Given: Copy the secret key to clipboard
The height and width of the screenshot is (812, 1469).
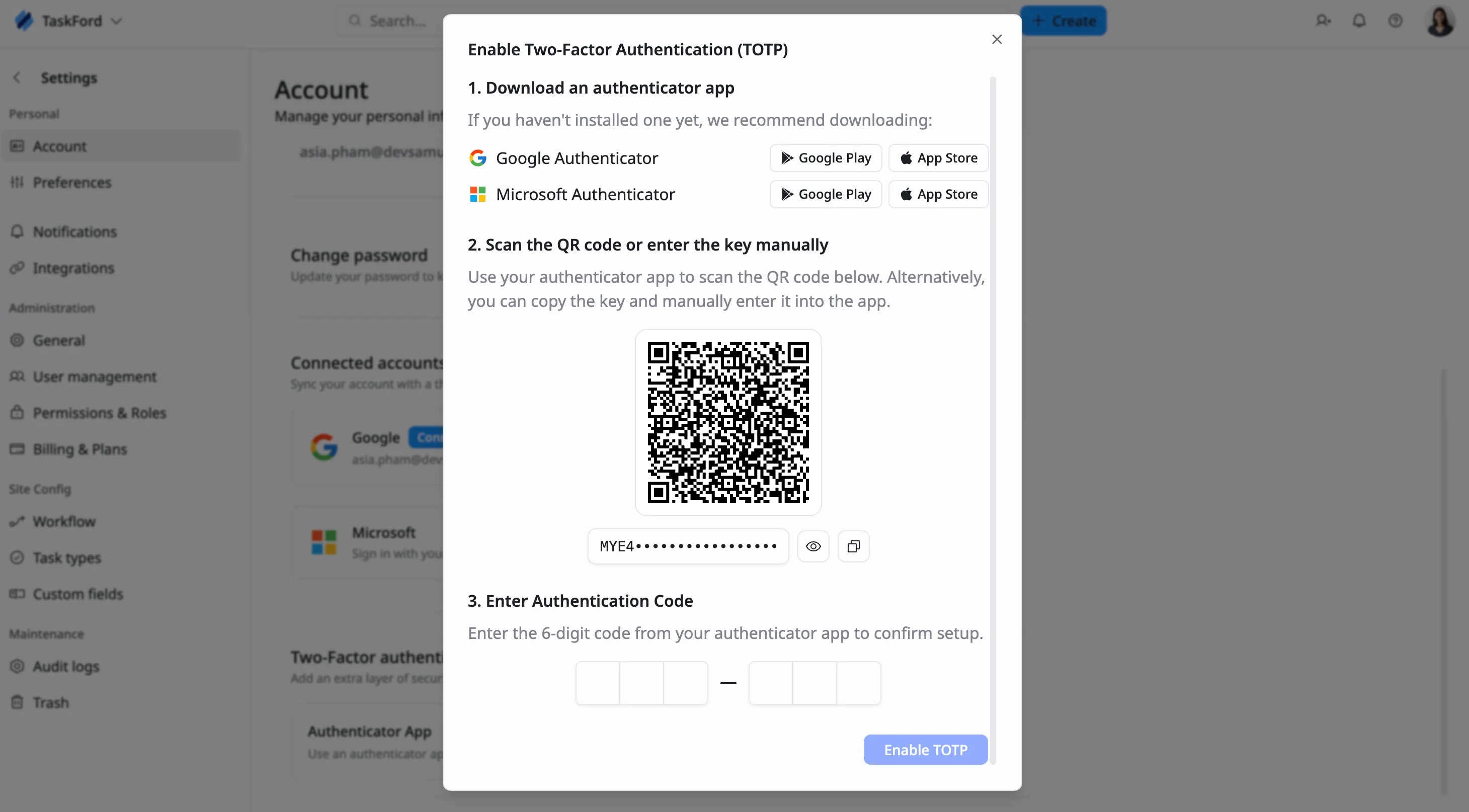Looking at the screenshot, I should [853, 546].
